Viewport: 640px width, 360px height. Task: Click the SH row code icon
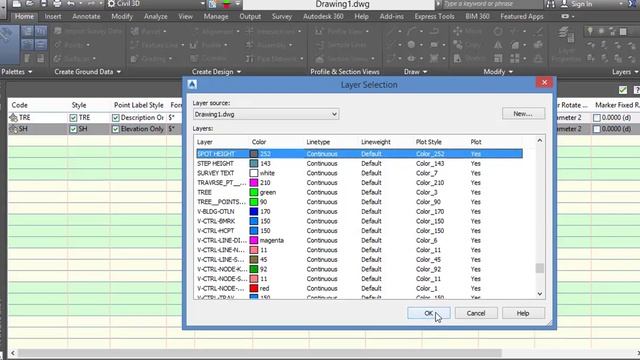click(x=13, y=129)
